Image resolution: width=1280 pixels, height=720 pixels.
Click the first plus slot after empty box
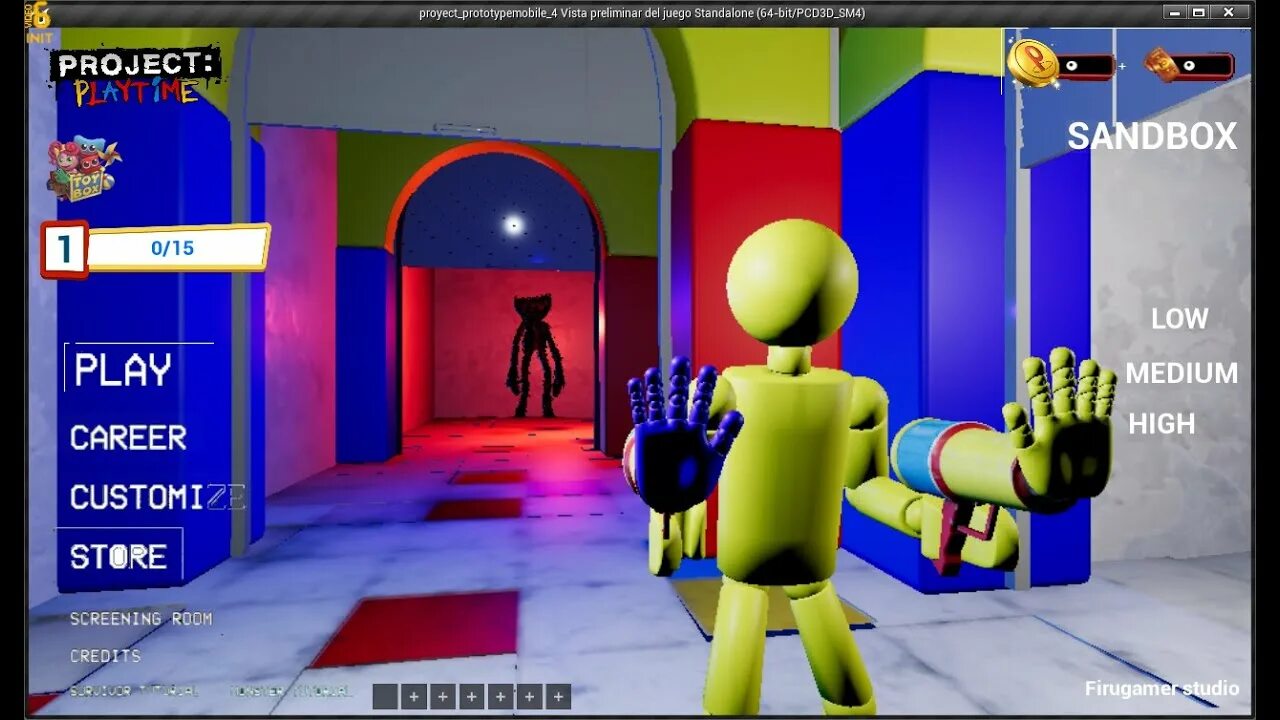click(x=414, y=697)
